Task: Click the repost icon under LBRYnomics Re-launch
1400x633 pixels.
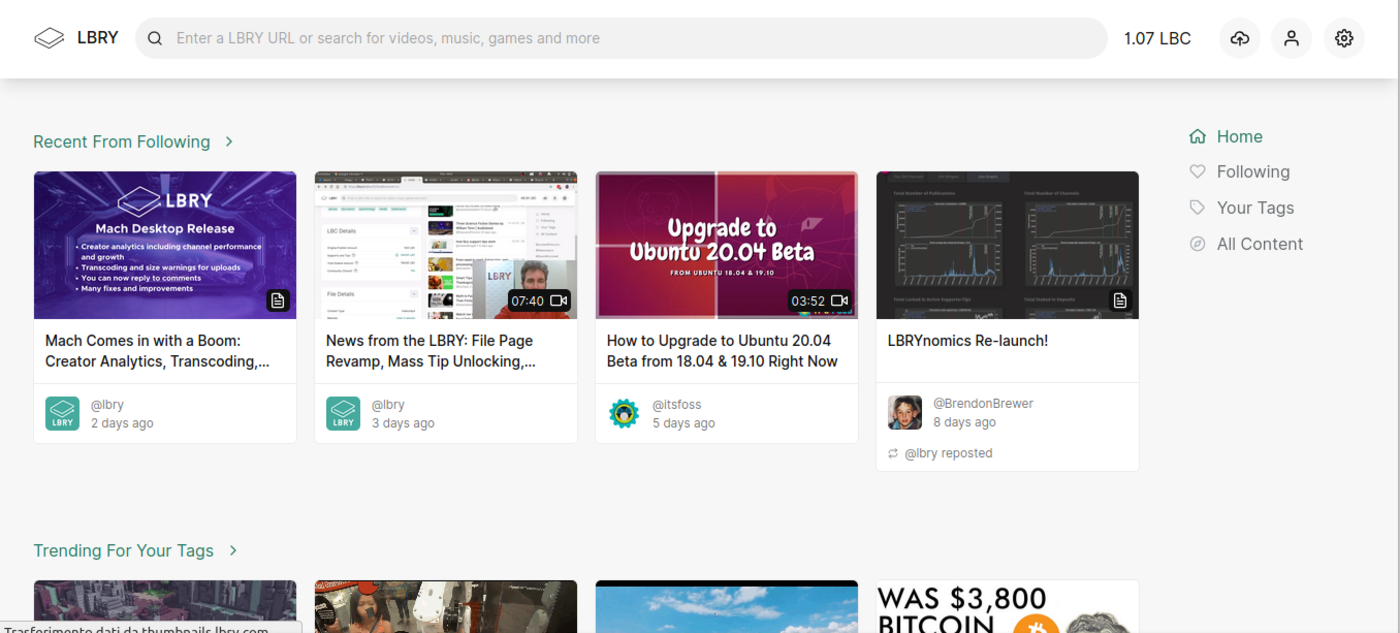Action: coord(893,452)
